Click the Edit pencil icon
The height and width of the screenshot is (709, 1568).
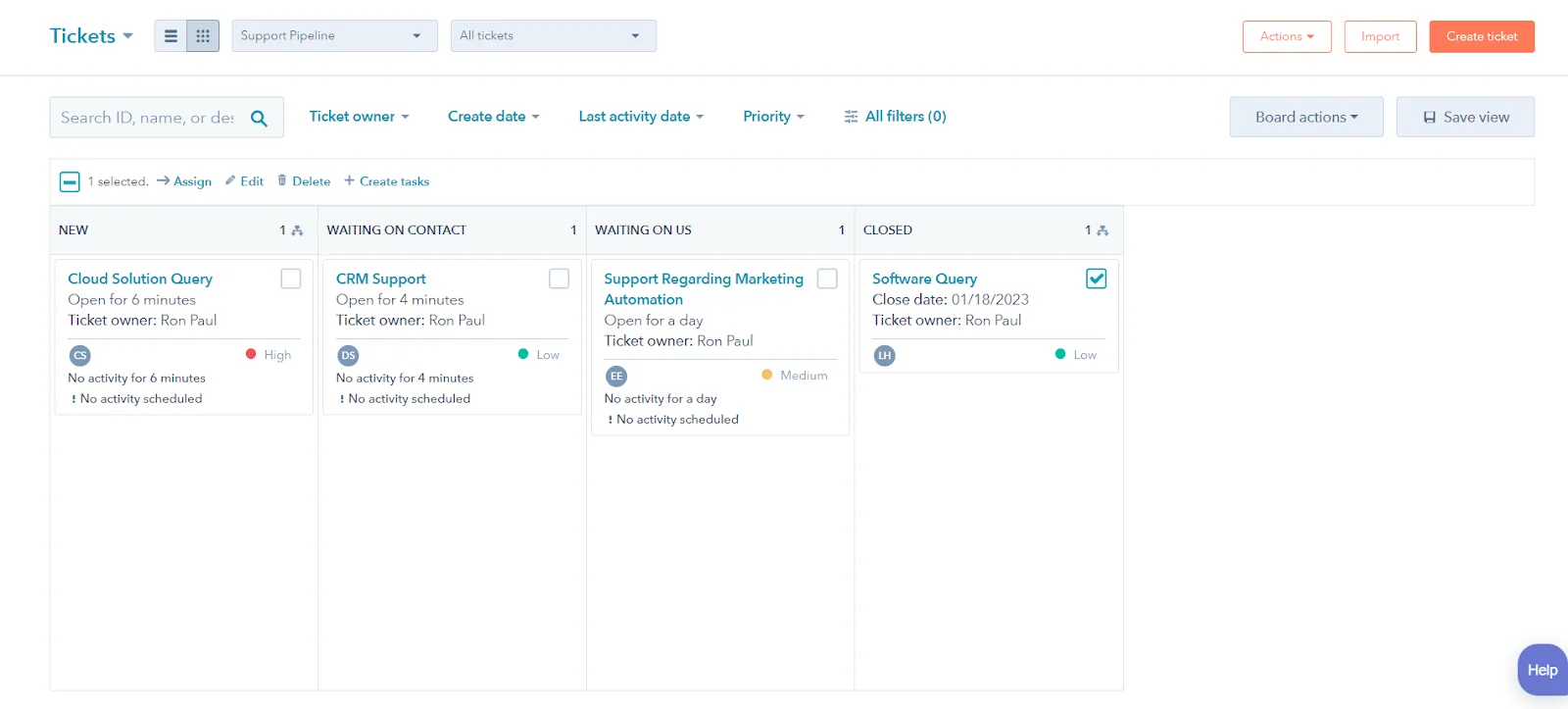click(230, 180)
